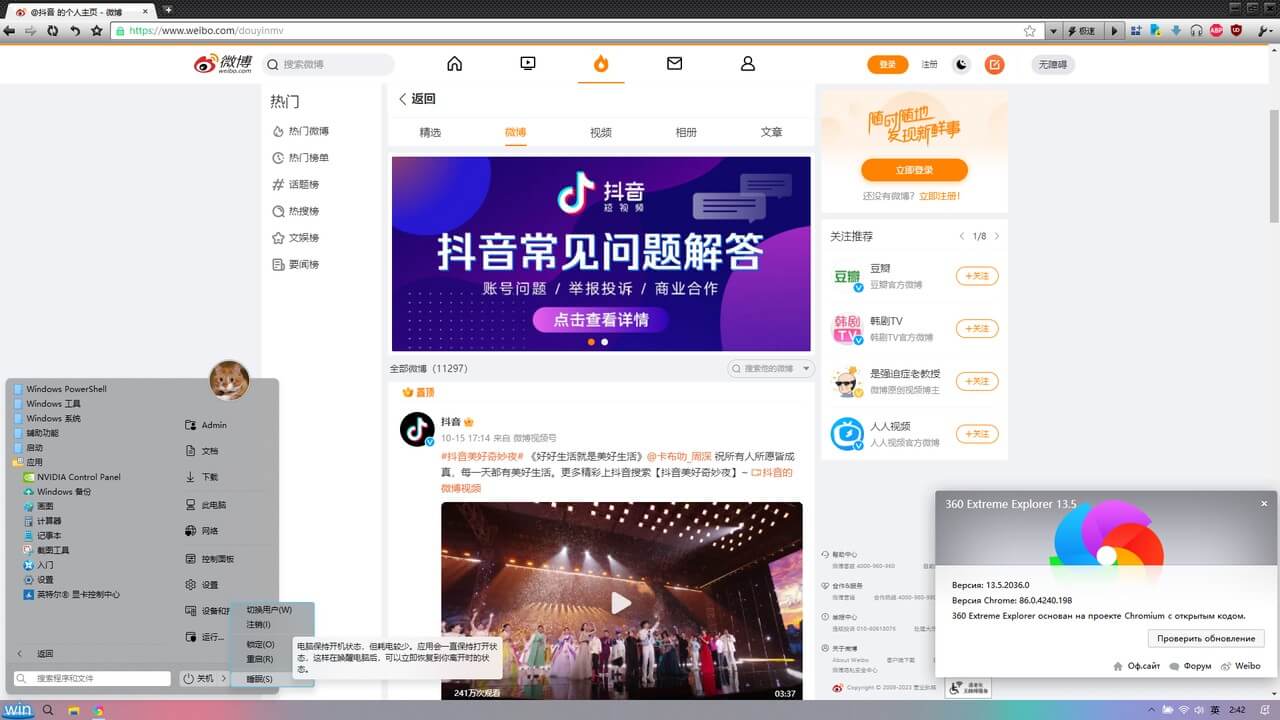Click the 点击查看详情 banner button
Image resolution: width=1280 pixels, height=720 pixels.
tap(601, 319)
